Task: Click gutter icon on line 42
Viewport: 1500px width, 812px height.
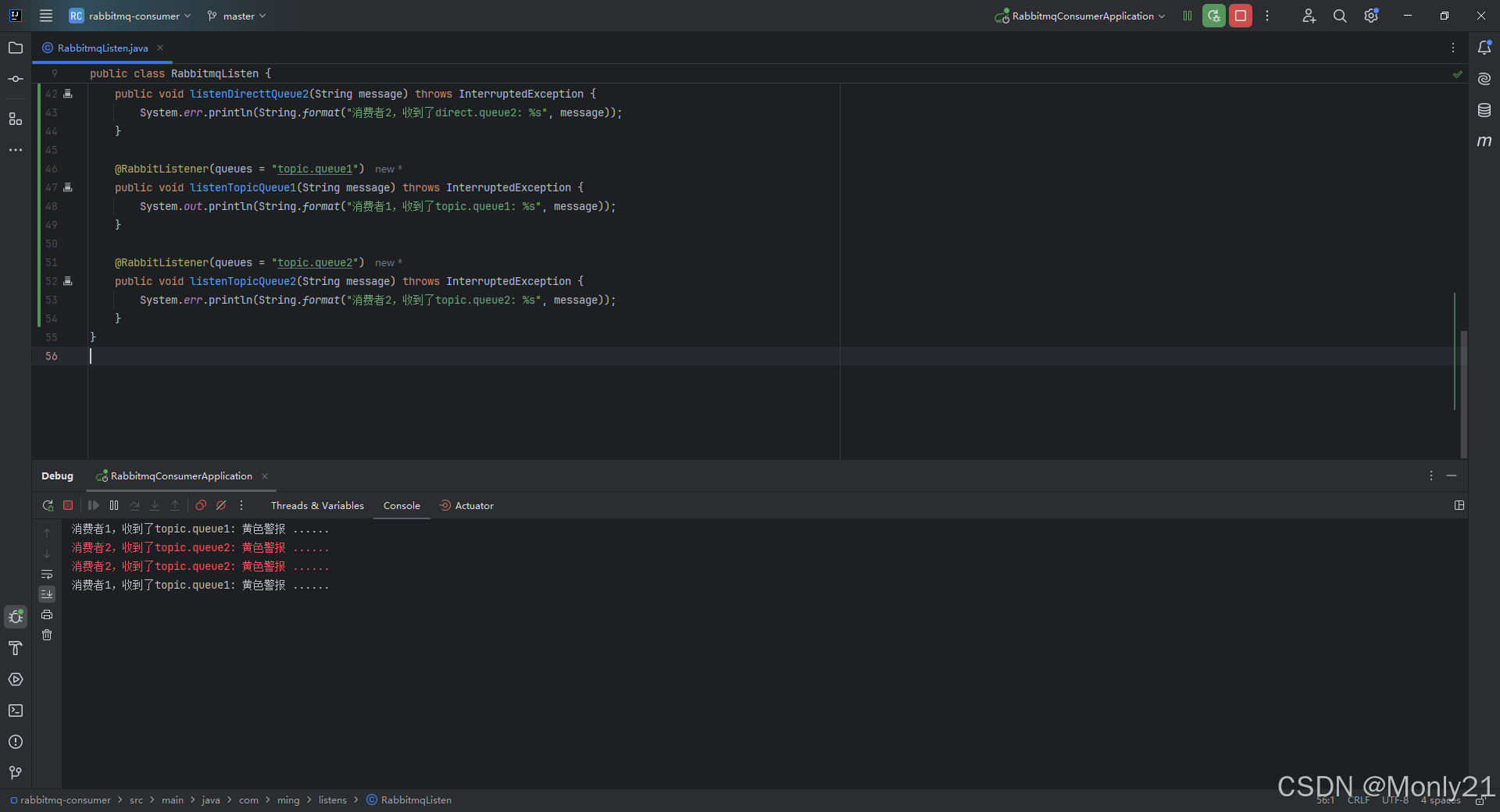Action: (68, 94)
